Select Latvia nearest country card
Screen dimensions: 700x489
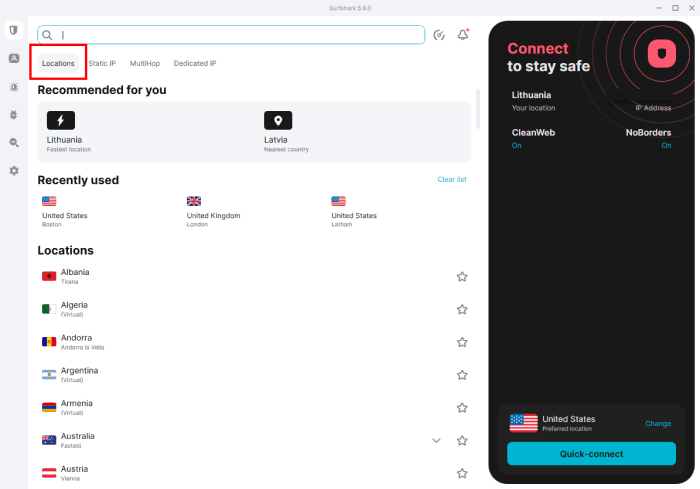(x=286, y=132)
